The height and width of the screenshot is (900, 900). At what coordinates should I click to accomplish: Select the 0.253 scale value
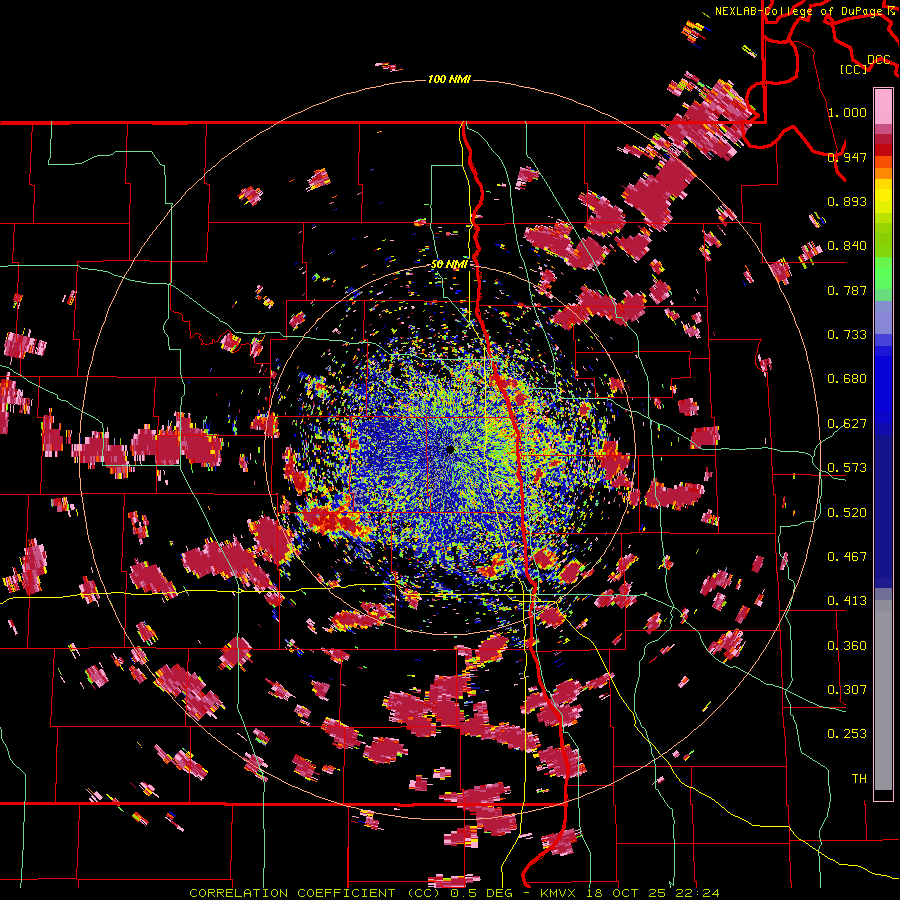click(847, 734)
